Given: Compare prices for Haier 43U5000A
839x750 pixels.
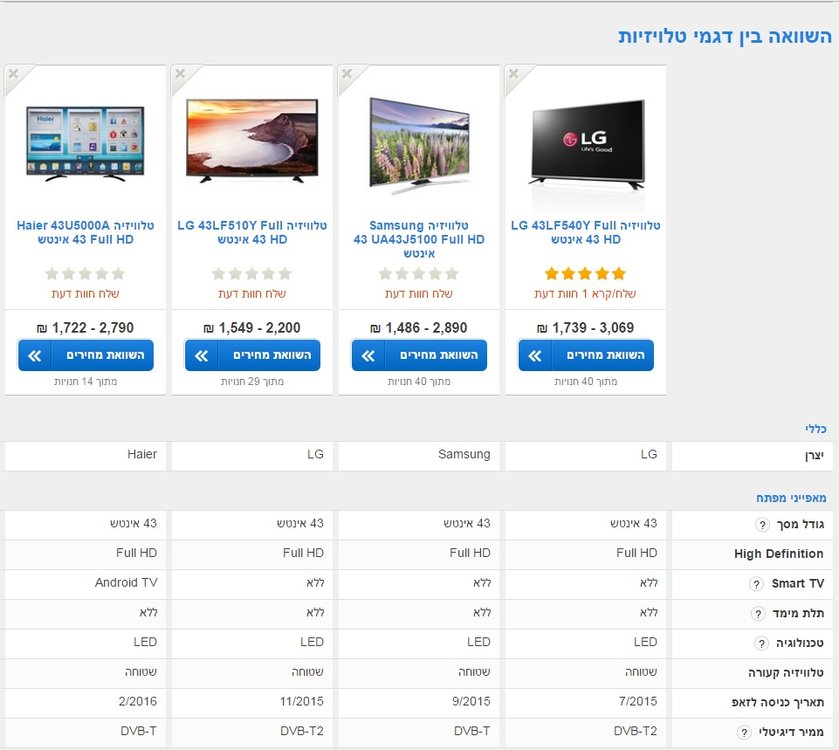Looking at the screenshot, I should [86, 355].
